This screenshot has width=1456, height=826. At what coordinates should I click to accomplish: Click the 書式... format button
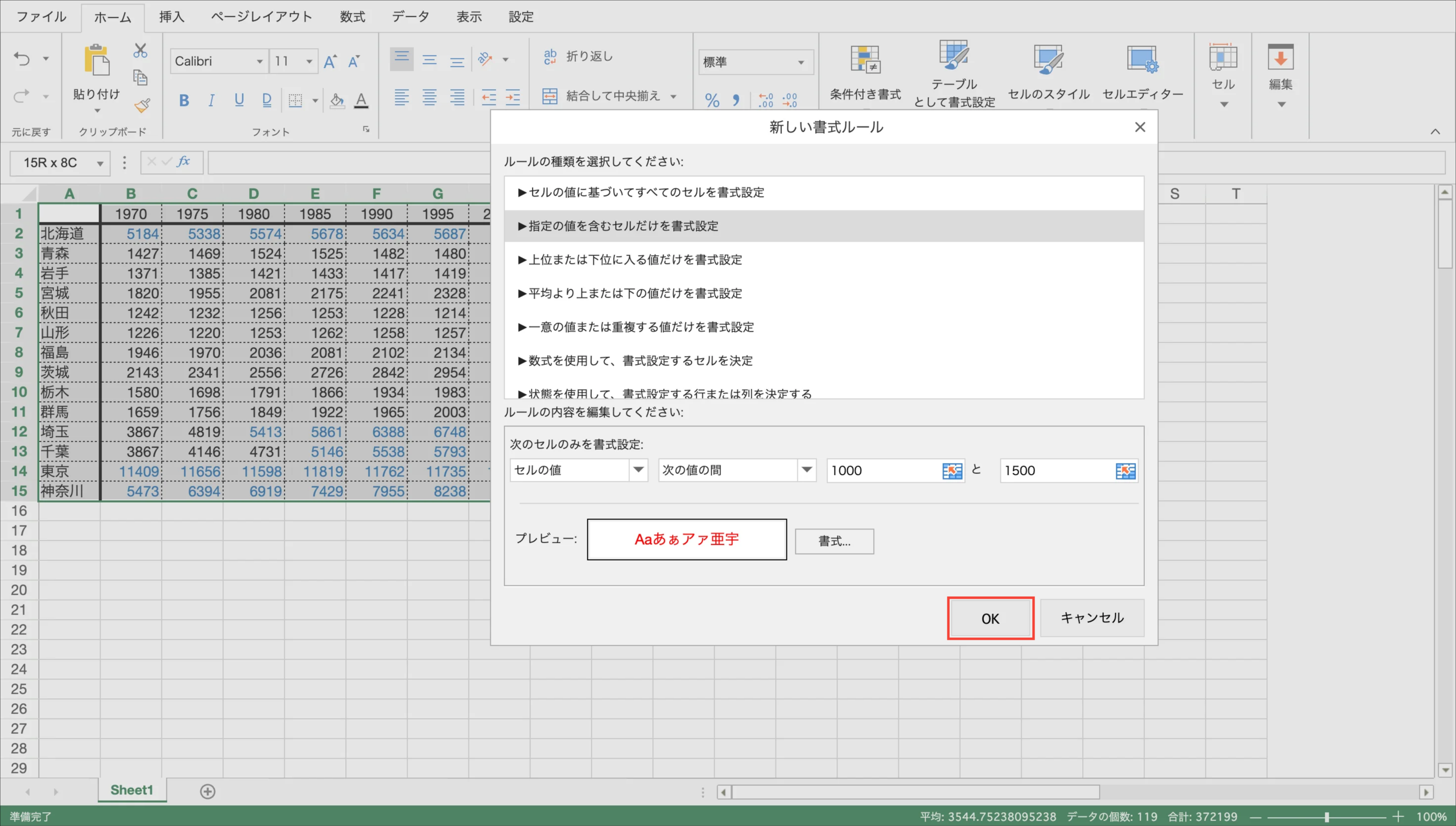(834, 541)
